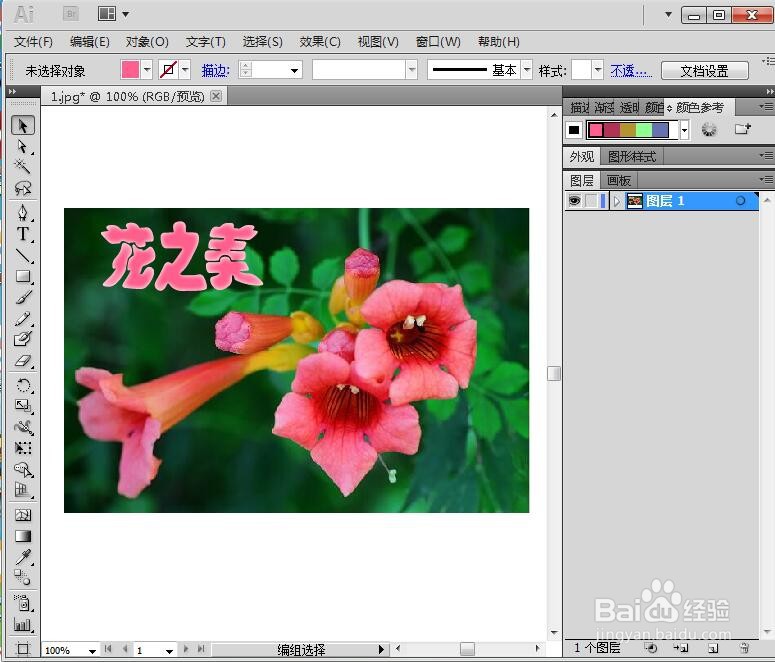
Task: Select the Gradient tool
Action: point(23,536)
